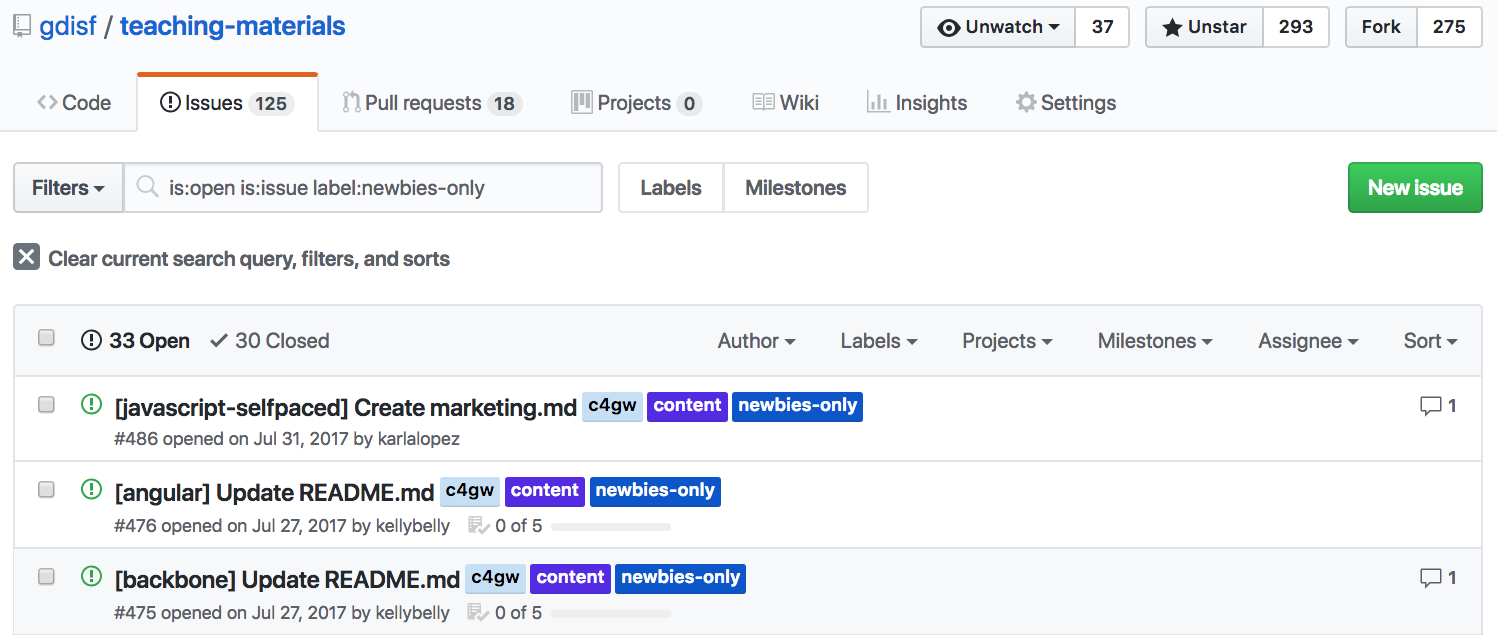
Task: Expand the Assignee filter dropdown
Action: point(1308,341)
